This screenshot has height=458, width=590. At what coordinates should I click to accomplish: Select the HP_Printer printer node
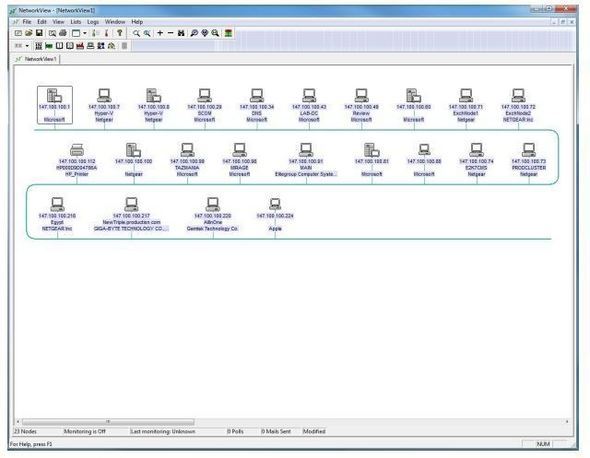point(77,160)
